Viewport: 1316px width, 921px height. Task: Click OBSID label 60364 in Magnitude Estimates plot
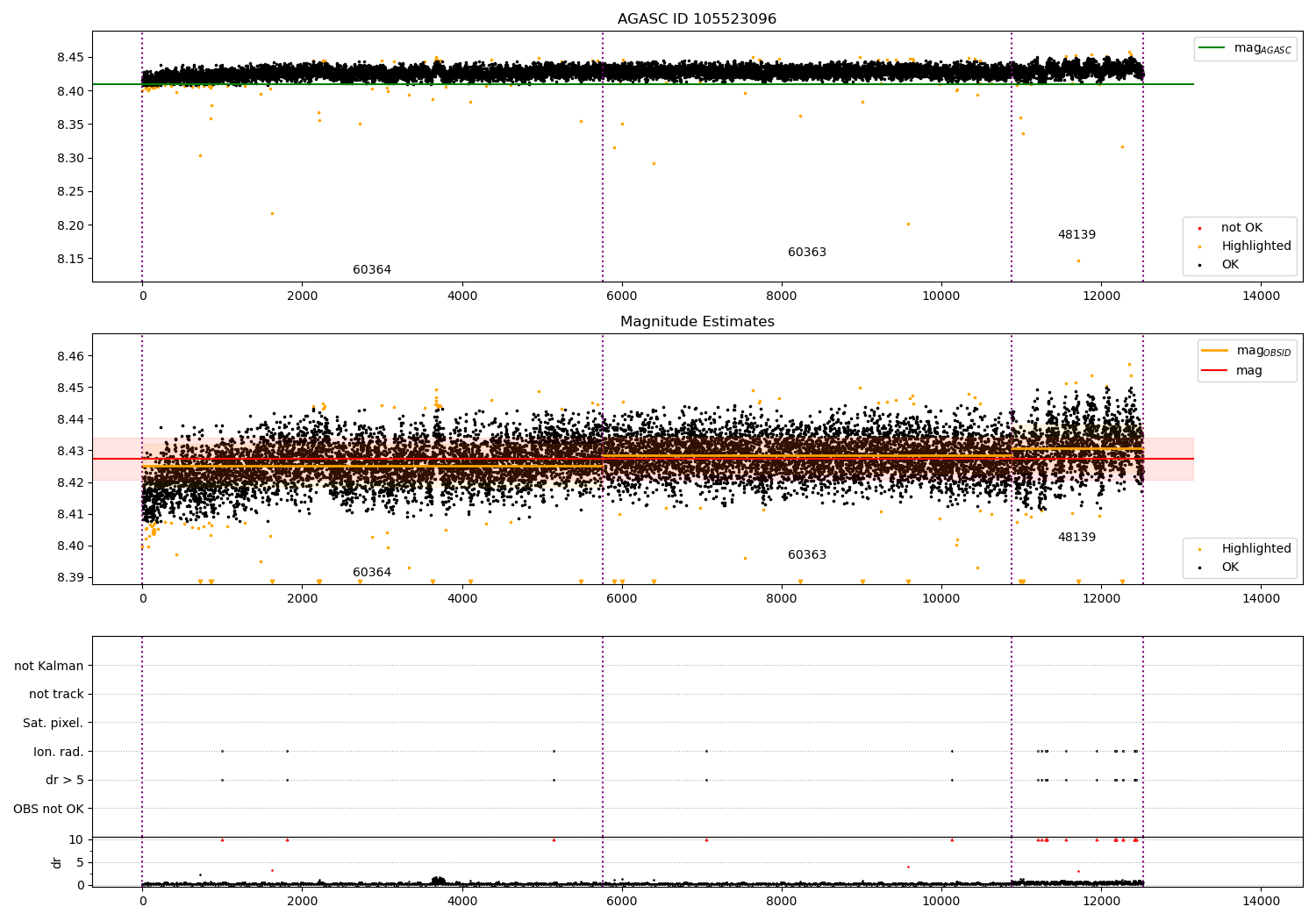click(x=372, y=573)
